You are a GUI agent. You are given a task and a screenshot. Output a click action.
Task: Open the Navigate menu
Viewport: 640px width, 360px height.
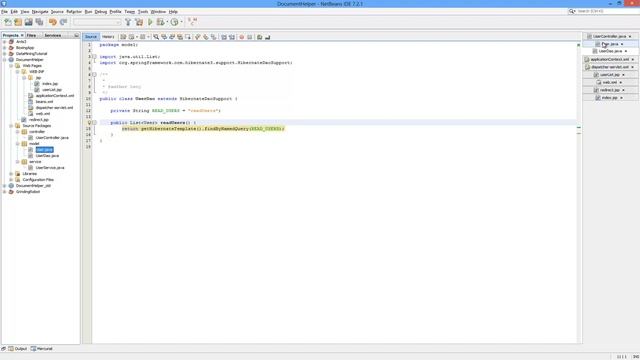click(x=40, y=12)
